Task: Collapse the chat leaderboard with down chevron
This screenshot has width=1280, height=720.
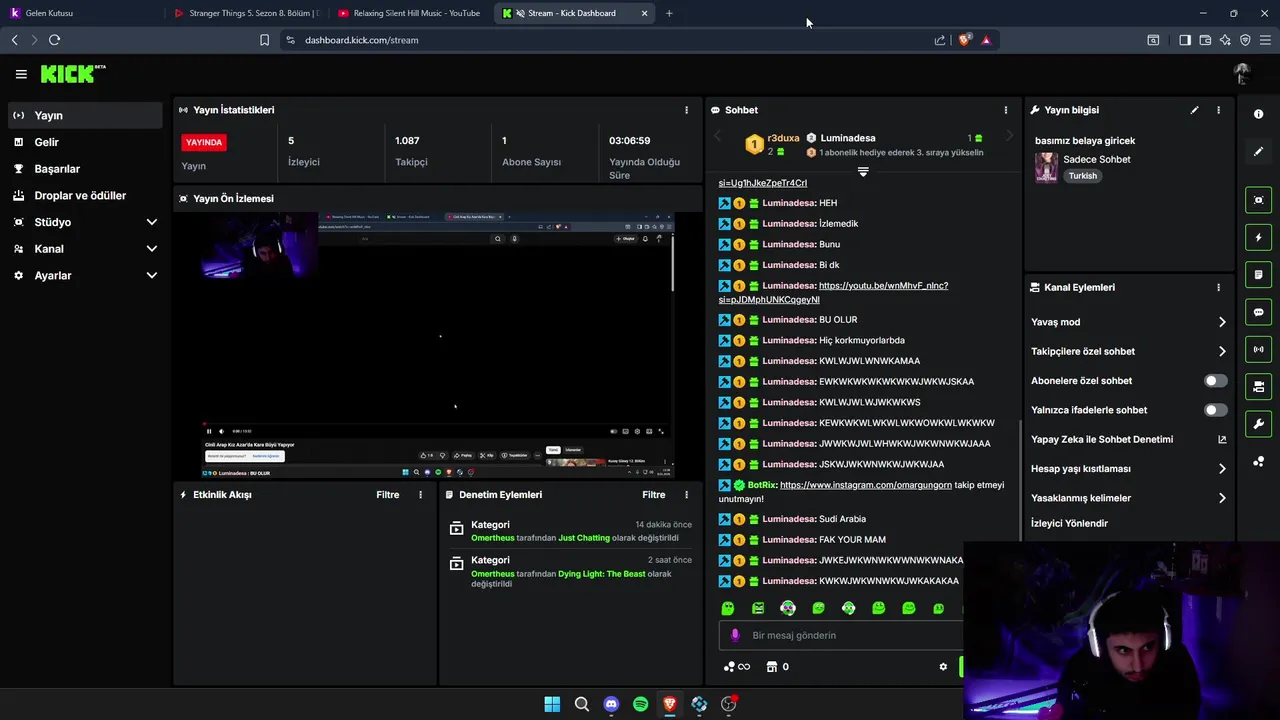Action: pyautogui.click(x=863, y=172)
